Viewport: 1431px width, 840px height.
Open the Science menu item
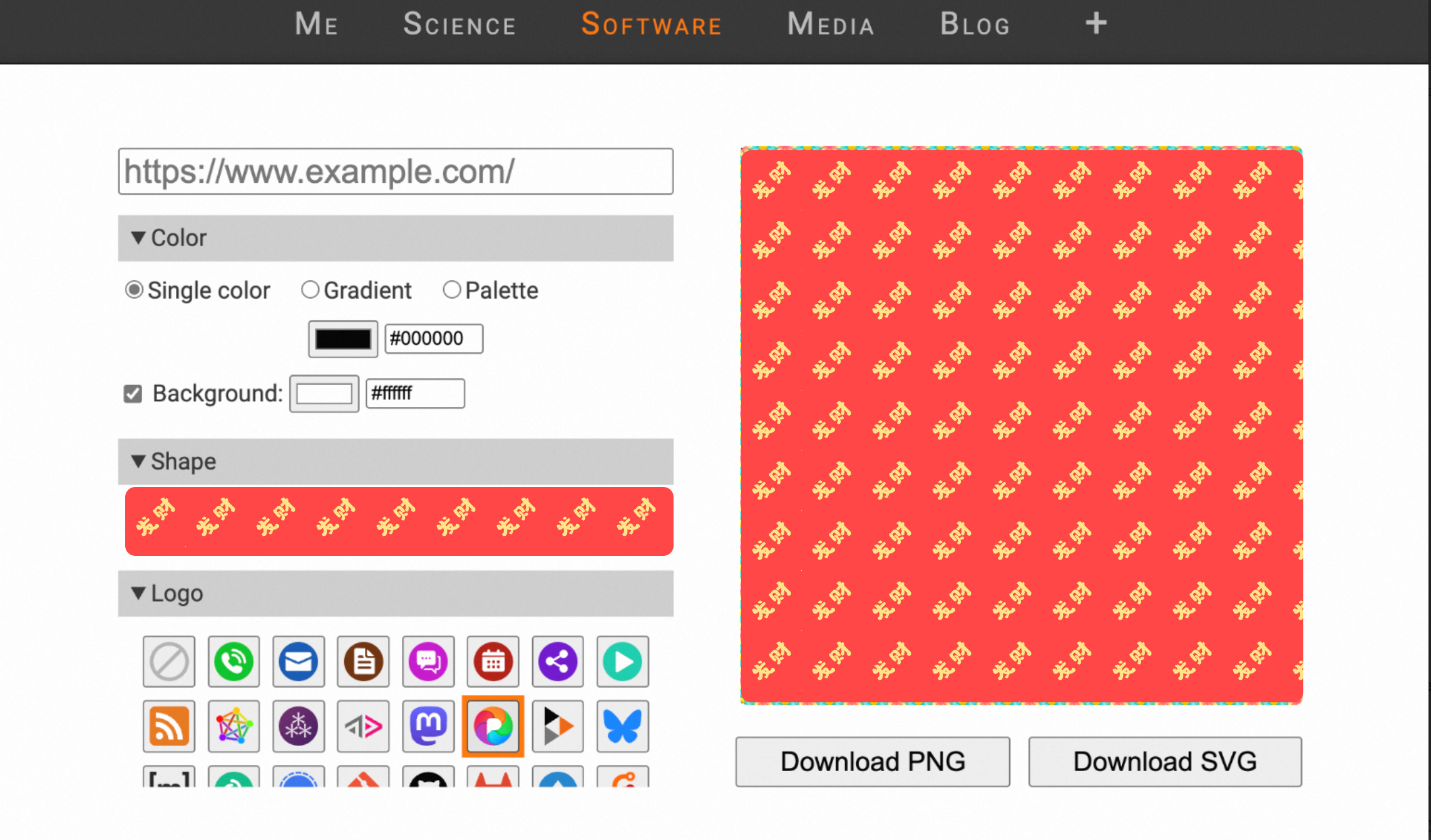click(x=459, y=24)
